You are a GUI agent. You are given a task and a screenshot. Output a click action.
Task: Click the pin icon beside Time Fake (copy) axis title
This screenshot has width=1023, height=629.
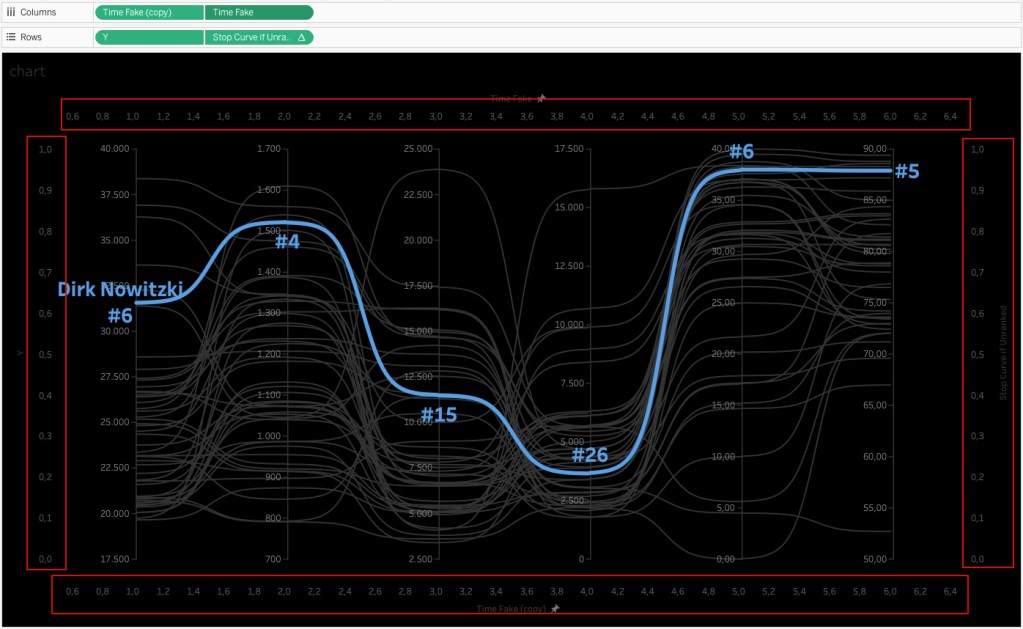(555, 608)
